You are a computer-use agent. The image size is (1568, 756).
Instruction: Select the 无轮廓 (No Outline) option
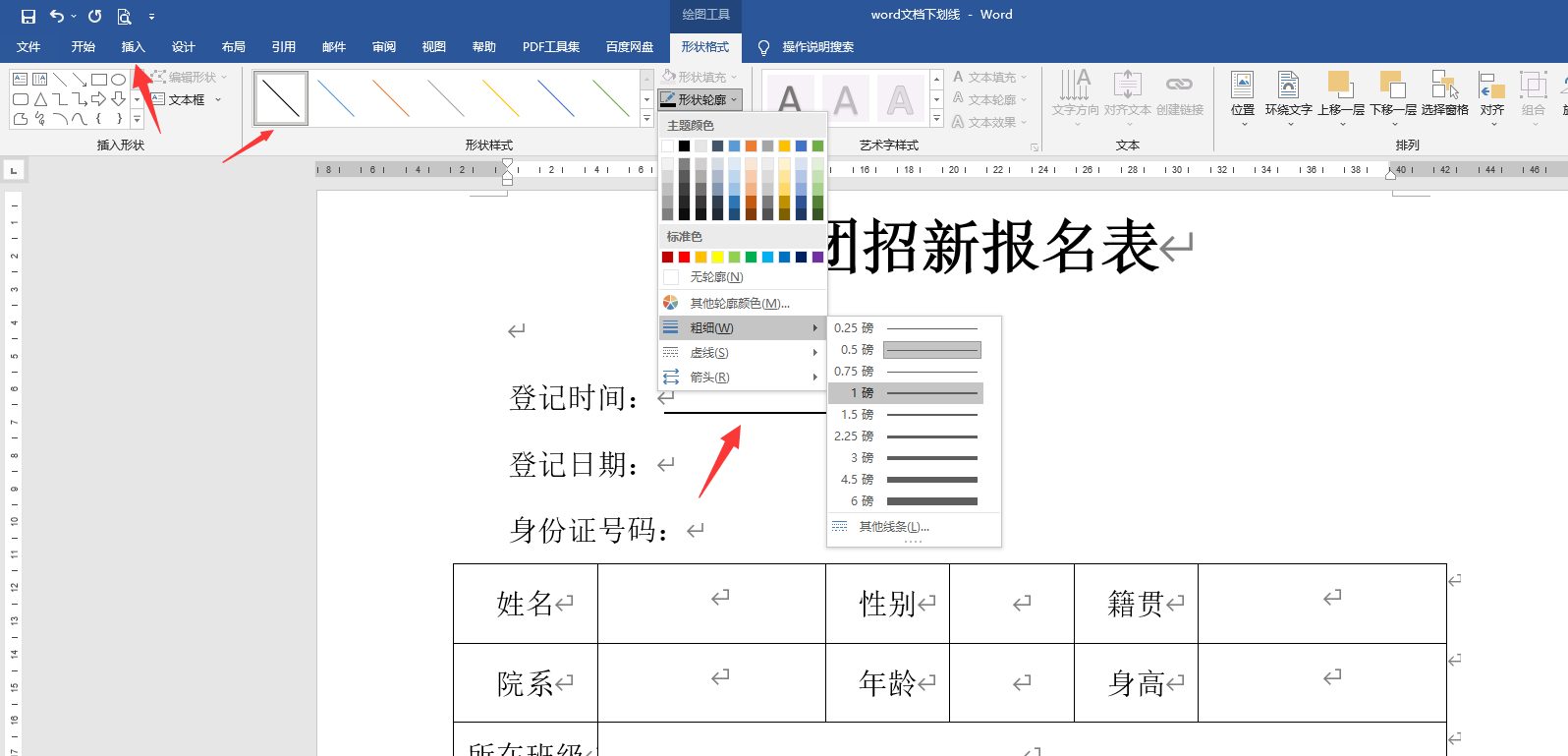[x=716, y=277]
